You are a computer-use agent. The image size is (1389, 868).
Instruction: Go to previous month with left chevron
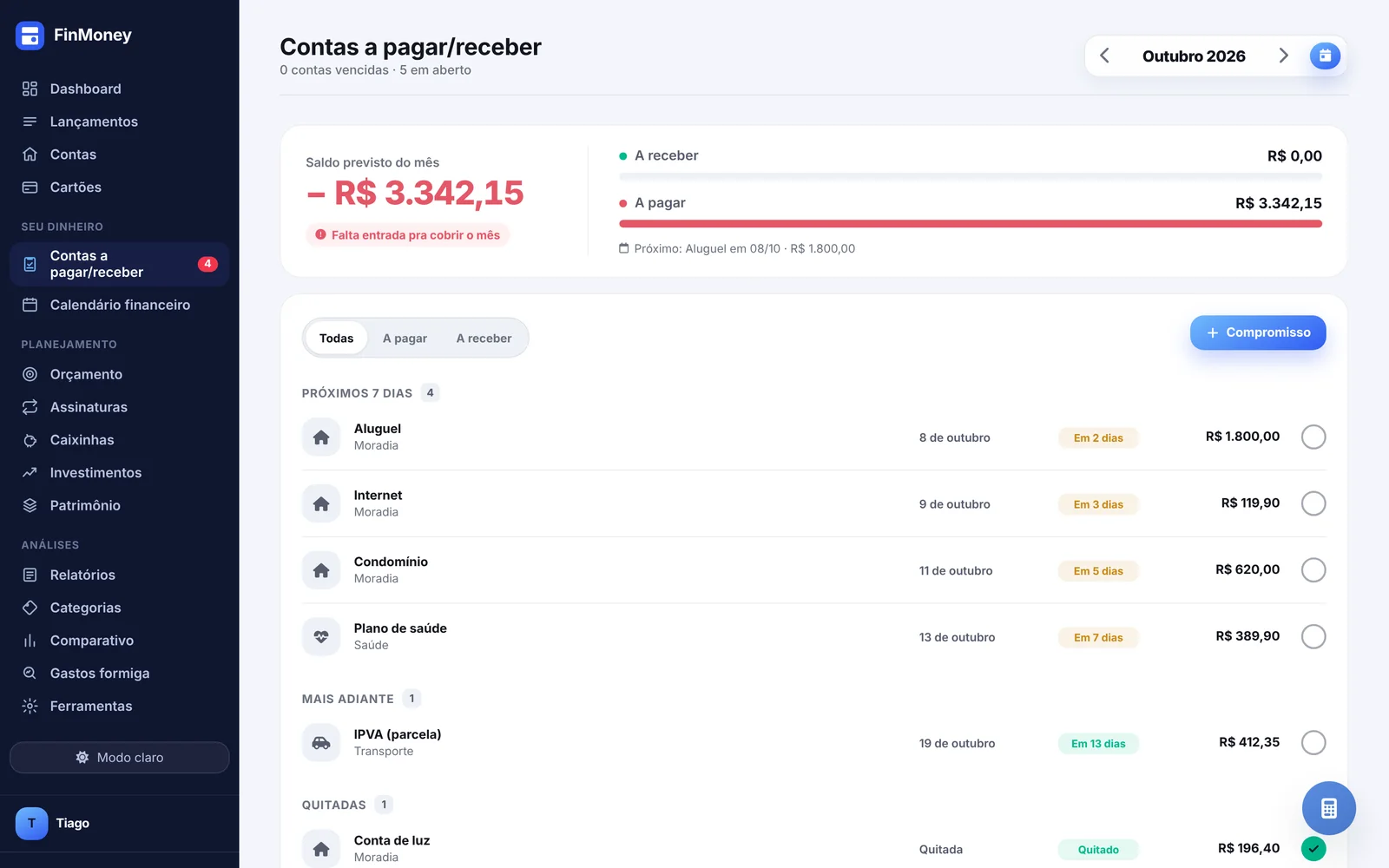click(x=1105, y=56)
